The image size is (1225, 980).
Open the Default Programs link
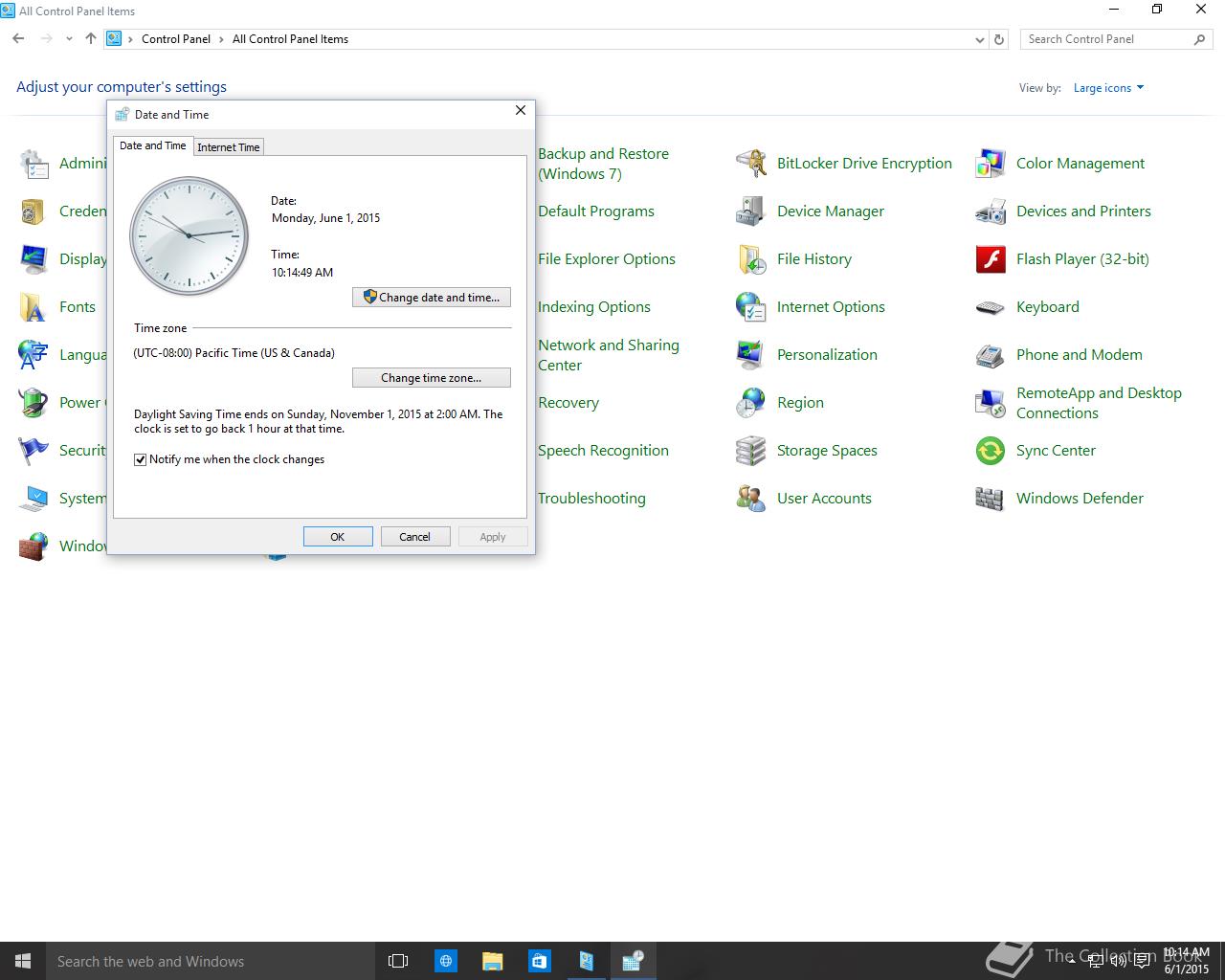tap(596, 212)
